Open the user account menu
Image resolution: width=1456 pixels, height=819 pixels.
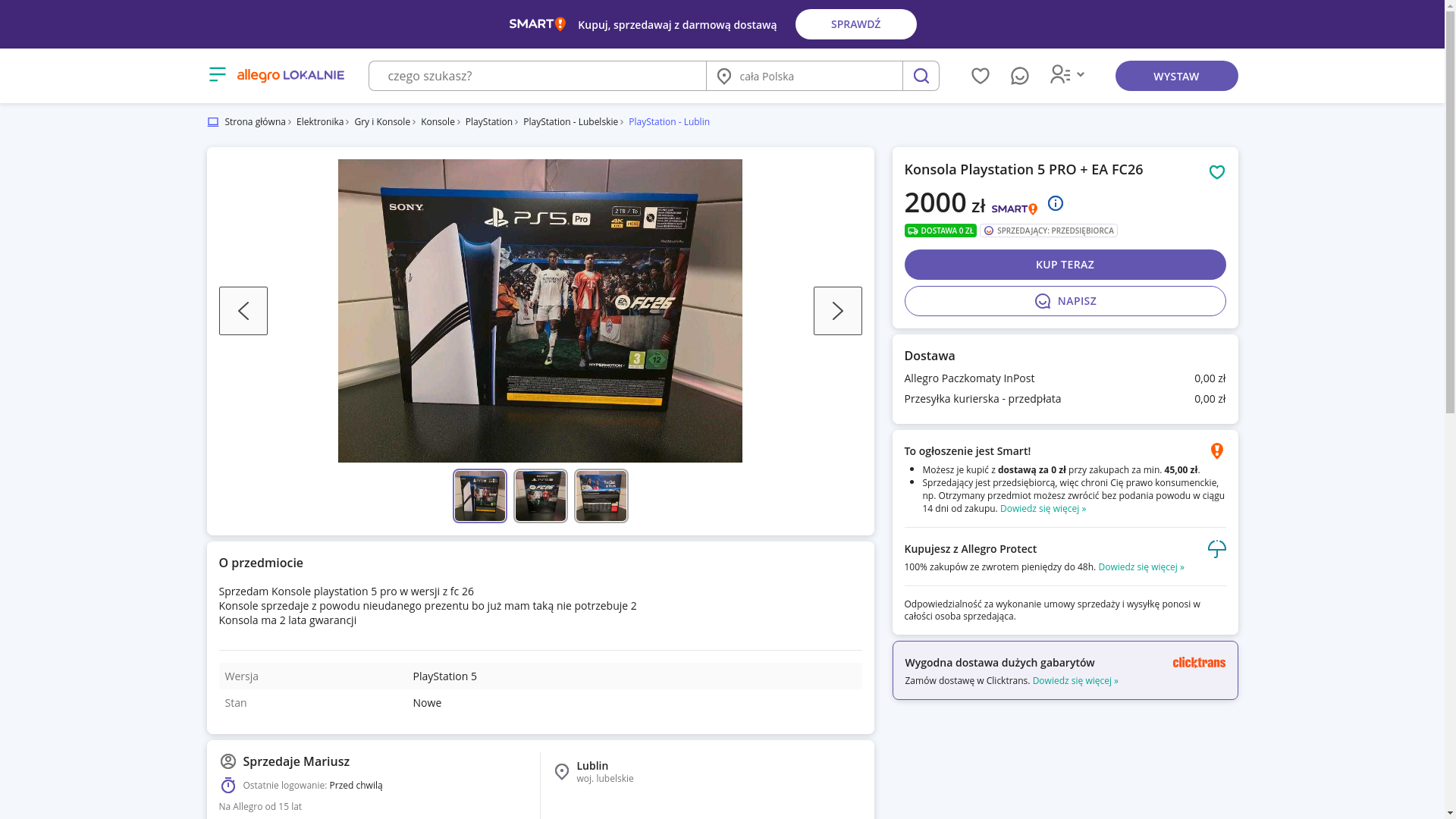(1067, 74)
